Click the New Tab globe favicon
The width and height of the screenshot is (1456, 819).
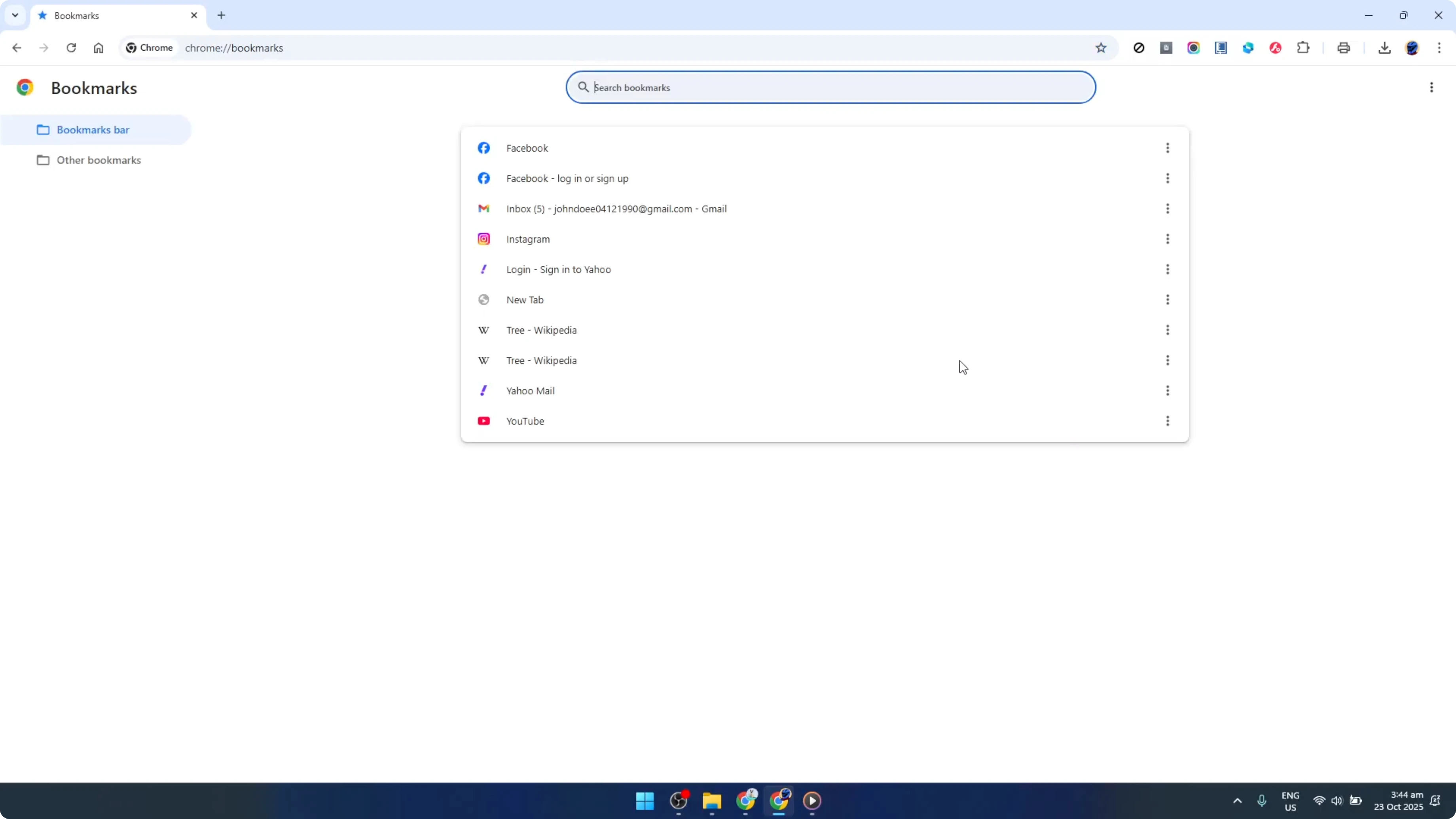coord(484,300)
